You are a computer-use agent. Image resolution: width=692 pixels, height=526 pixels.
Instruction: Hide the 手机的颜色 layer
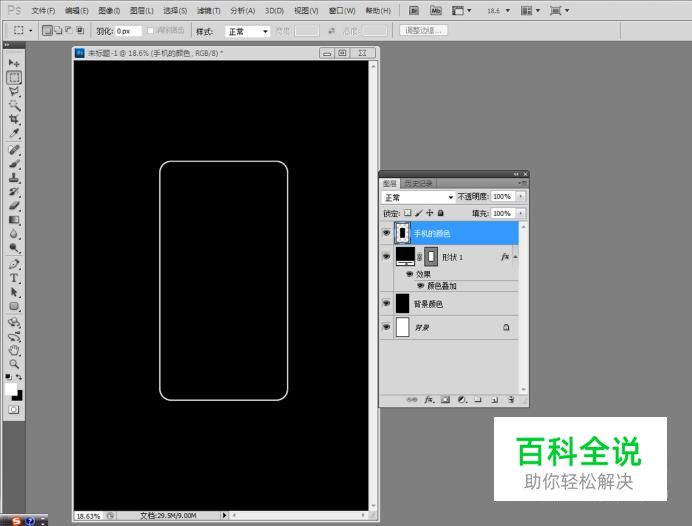pyautogui.click(x=387, y=233)
